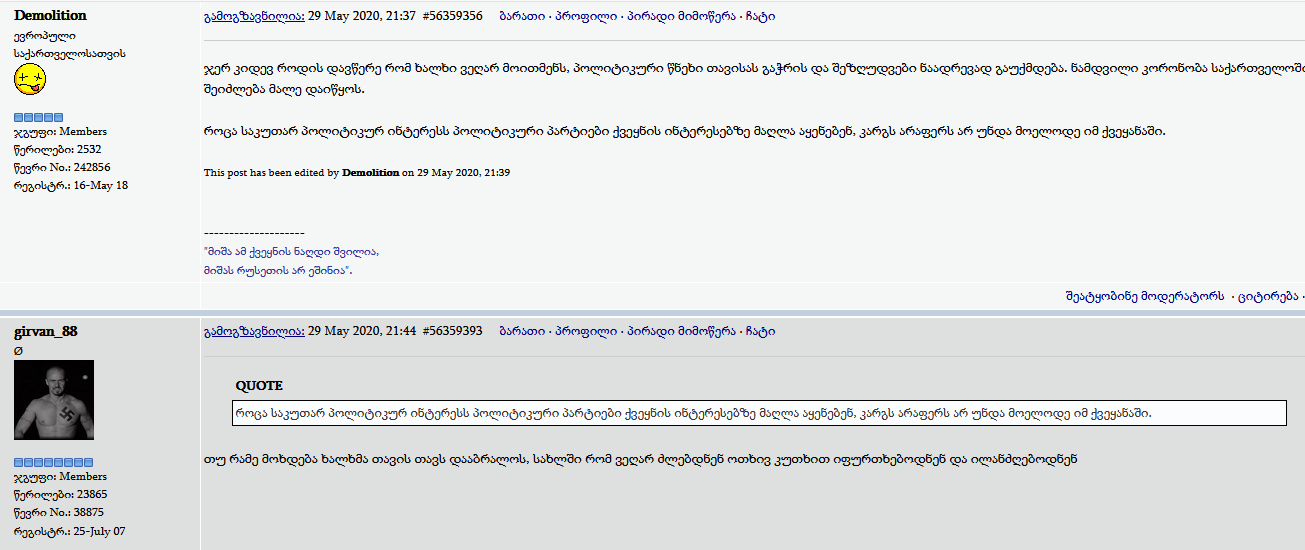
Task: Click 'ბარათი' on Demolition's post
Action: pos(522,16)
